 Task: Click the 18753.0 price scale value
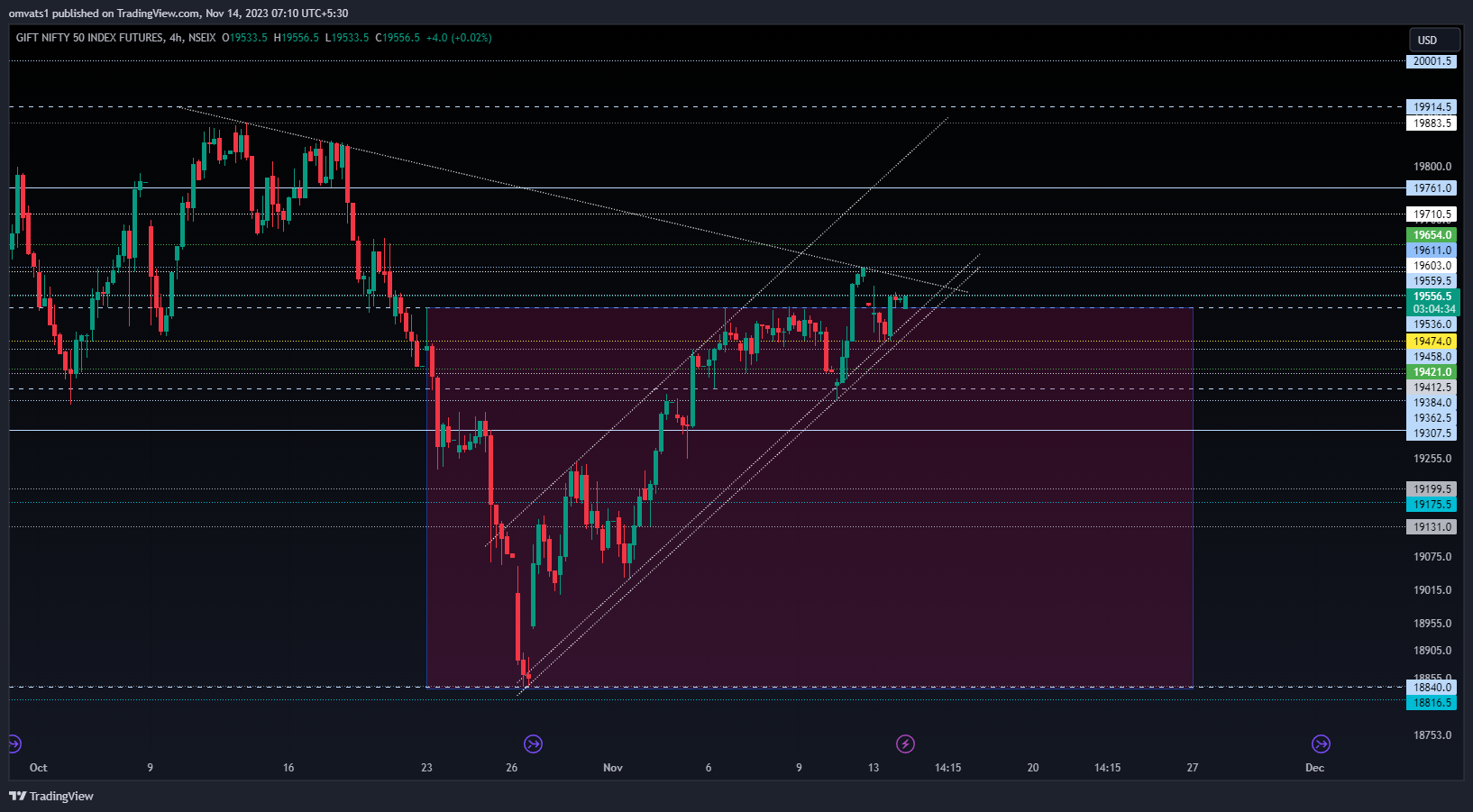click(1432, 735)
